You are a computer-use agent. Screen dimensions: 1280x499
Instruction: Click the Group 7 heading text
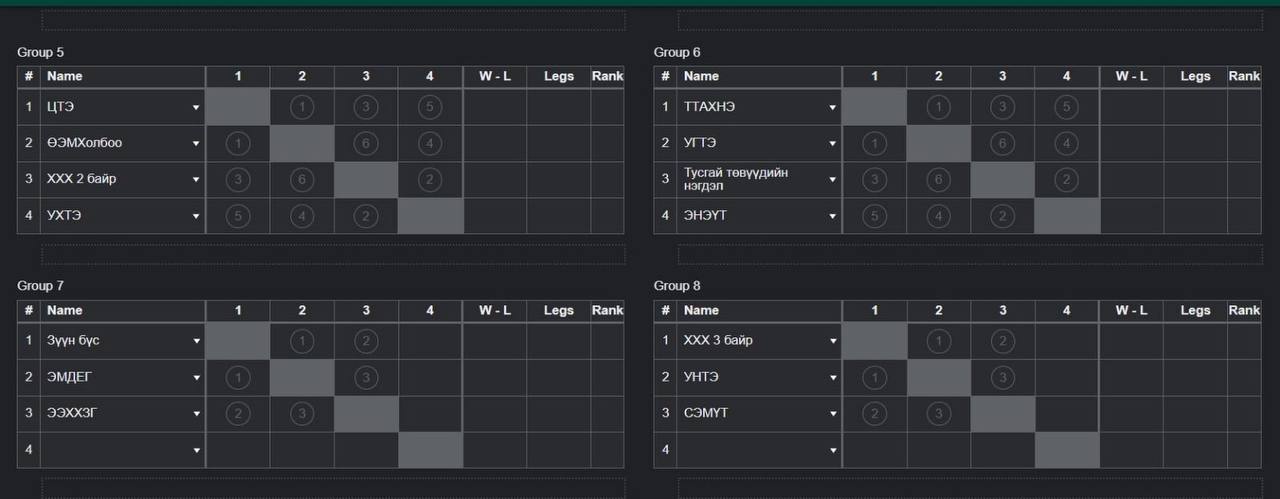pos(40,286)
